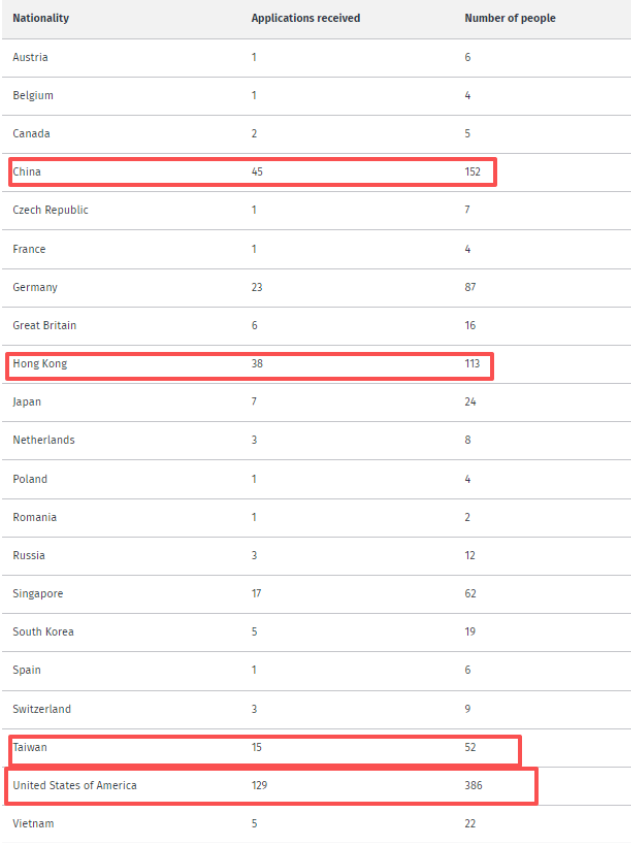Select China's applications value 45
Screen dimensions: 631x843
[258, 172]
